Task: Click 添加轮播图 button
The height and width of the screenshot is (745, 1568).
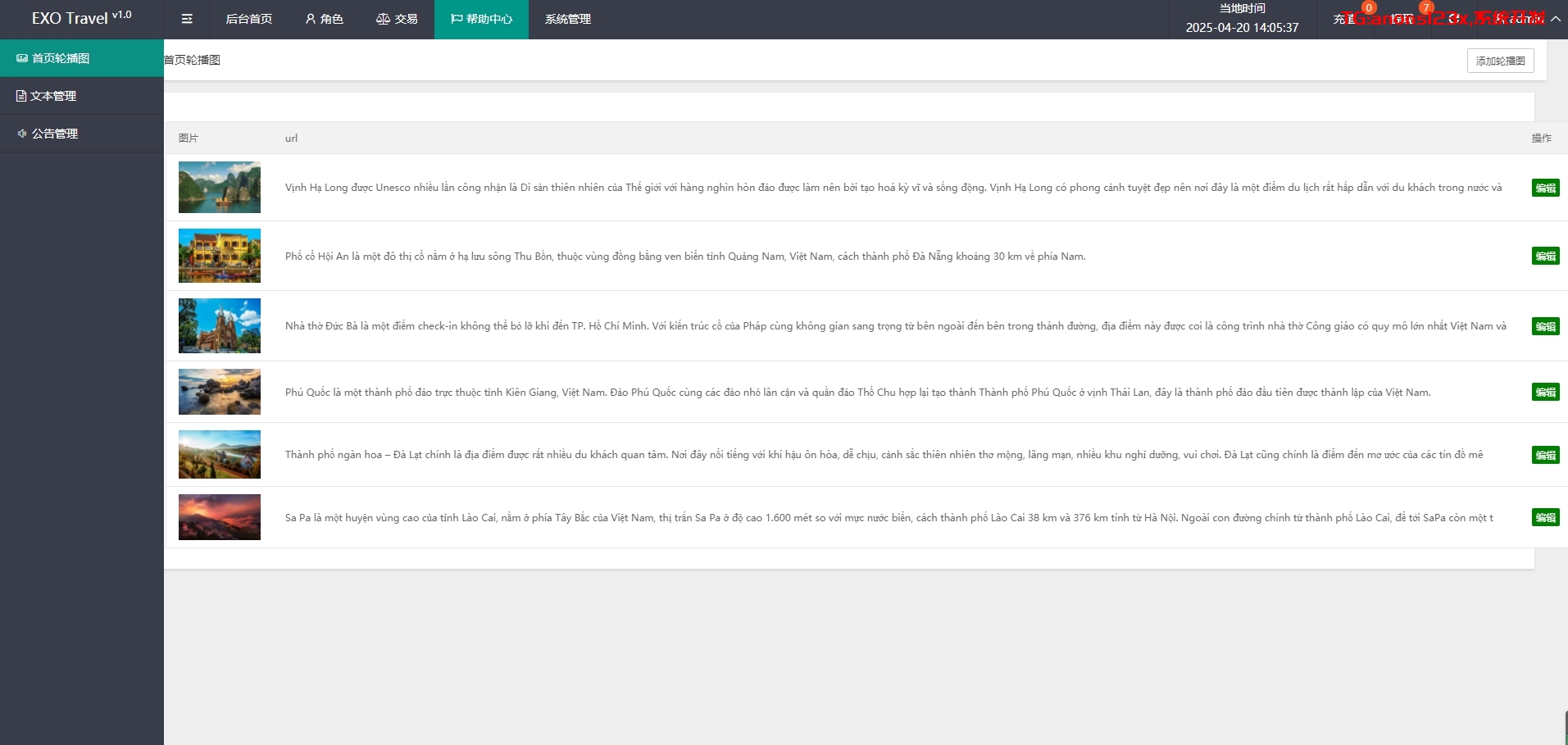Action: 1500,61
